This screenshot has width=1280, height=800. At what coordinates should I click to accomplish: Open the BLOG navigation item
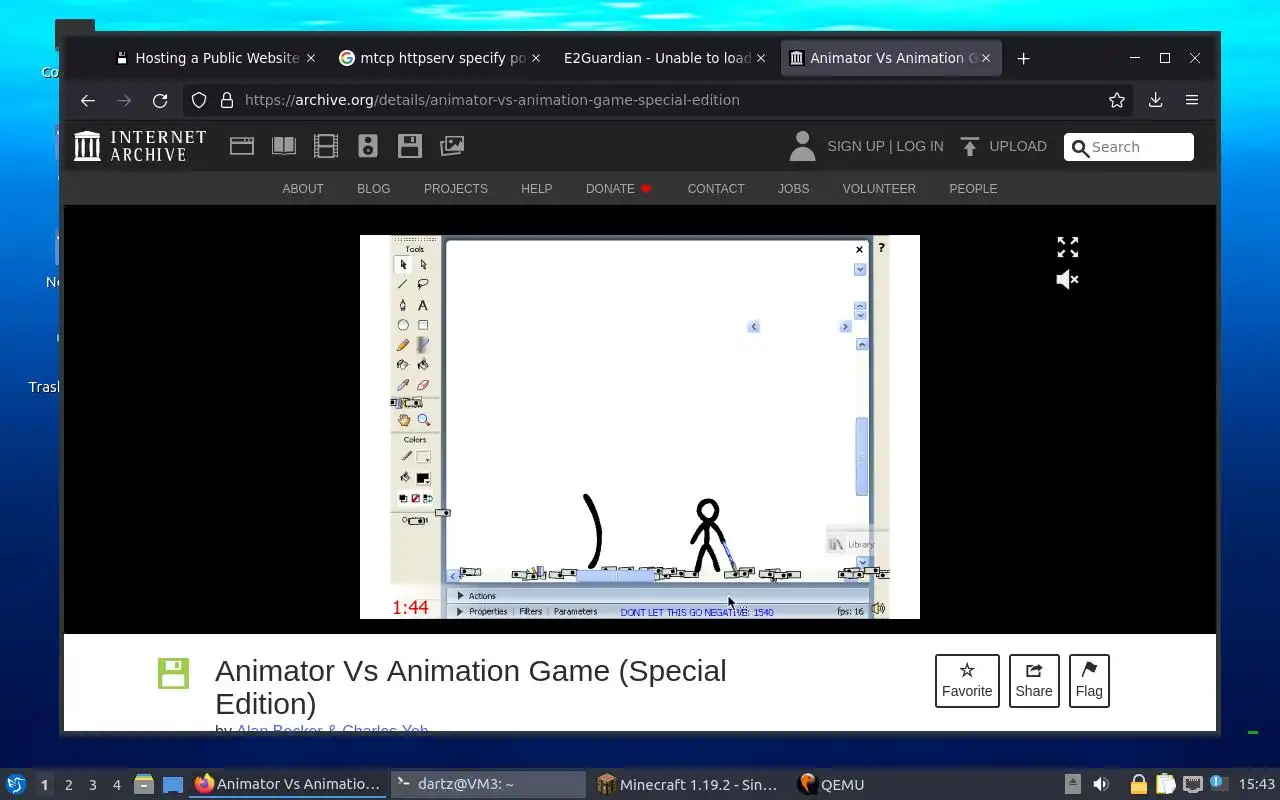(x=374, y=189)
